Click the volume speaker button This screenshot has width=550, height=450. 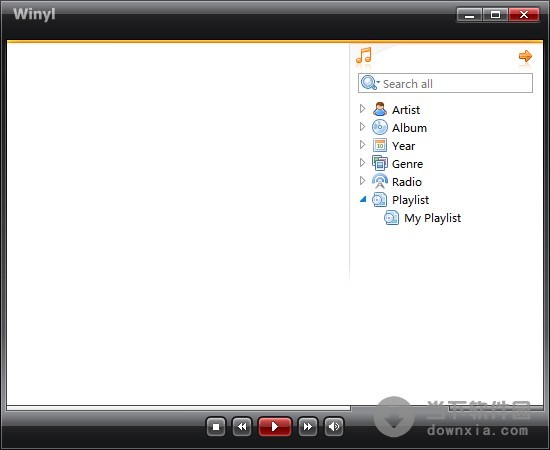click(334, 427)
